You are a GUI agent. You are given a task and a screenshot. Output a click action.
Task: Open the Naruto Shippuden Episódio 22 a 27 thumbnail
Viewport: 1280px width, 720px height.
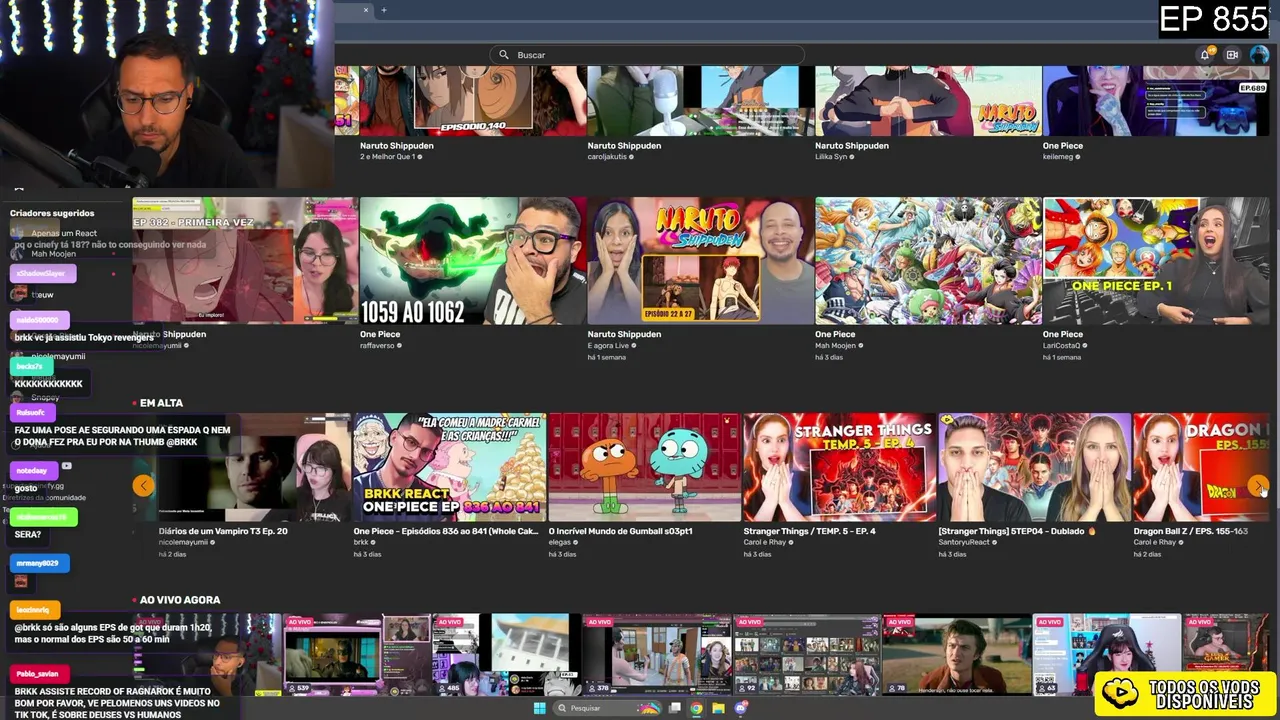pos(700,260)
